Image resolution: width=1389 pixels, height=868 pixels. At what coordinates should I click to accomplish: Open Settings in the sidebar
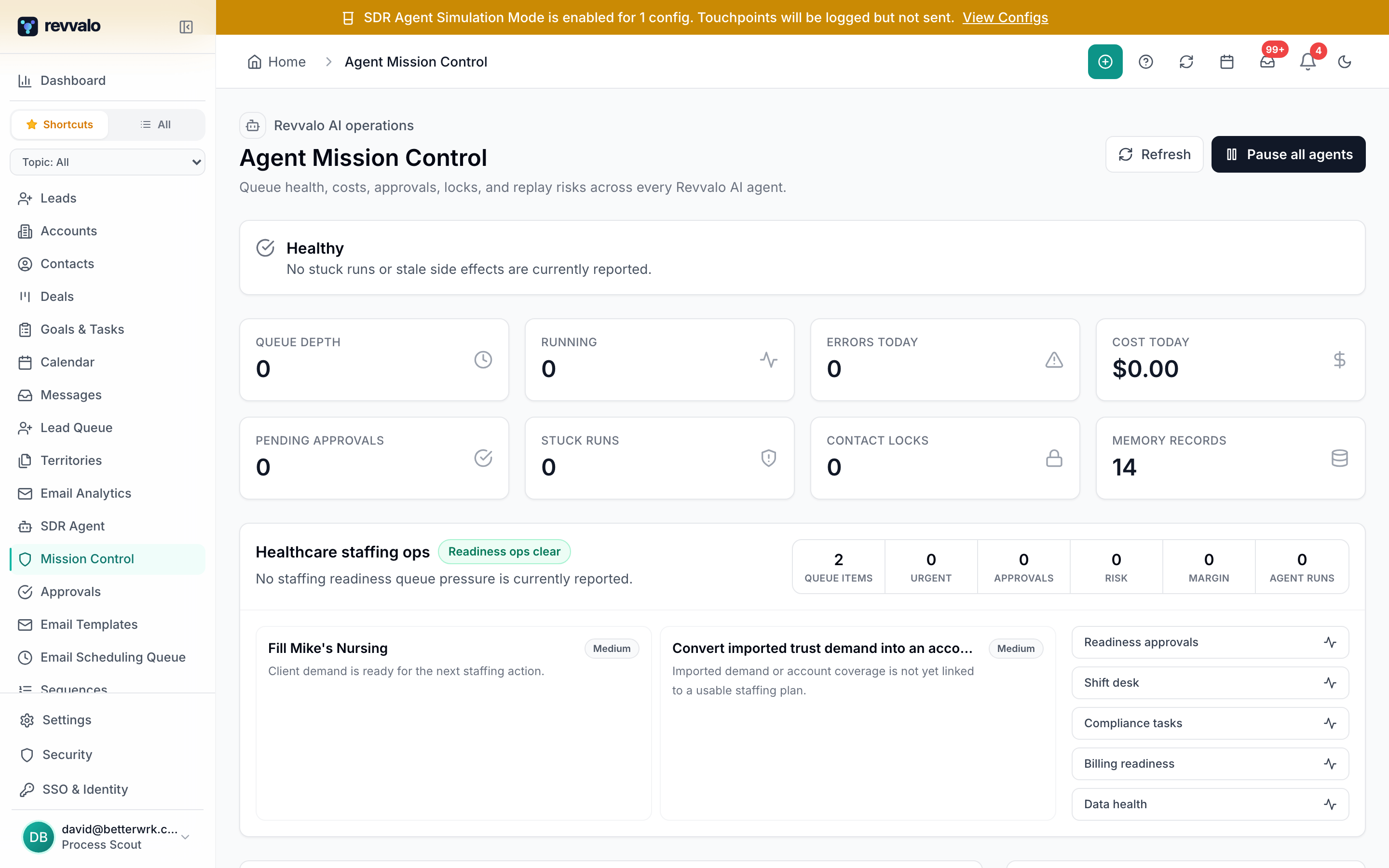click(108, 720)
